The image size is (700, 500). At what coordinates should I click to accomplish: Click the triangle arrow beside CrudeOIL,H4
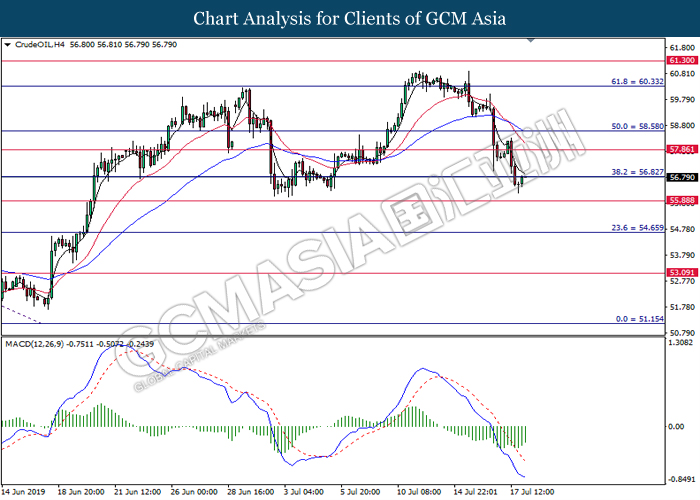pos(8,45)
